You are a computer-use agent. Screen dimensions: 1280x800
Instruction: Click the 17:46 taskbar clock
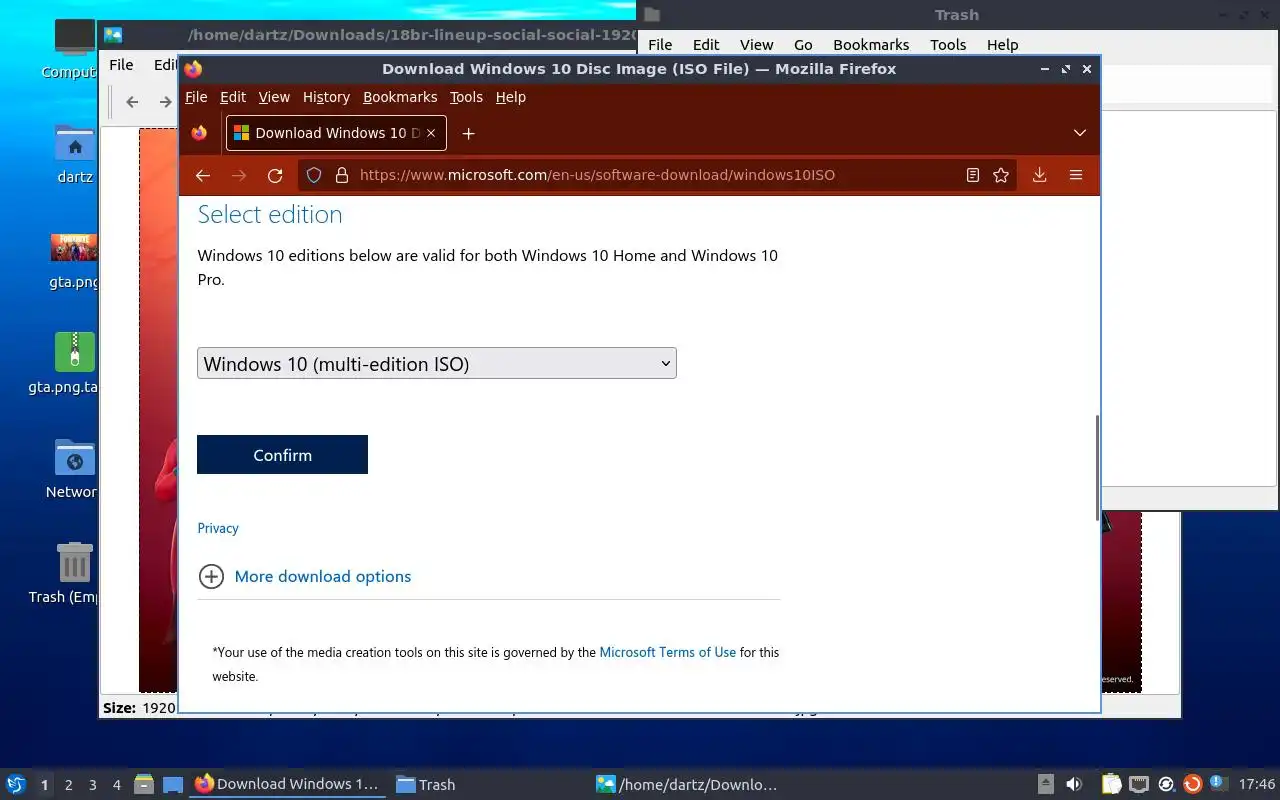(1257, 785)
